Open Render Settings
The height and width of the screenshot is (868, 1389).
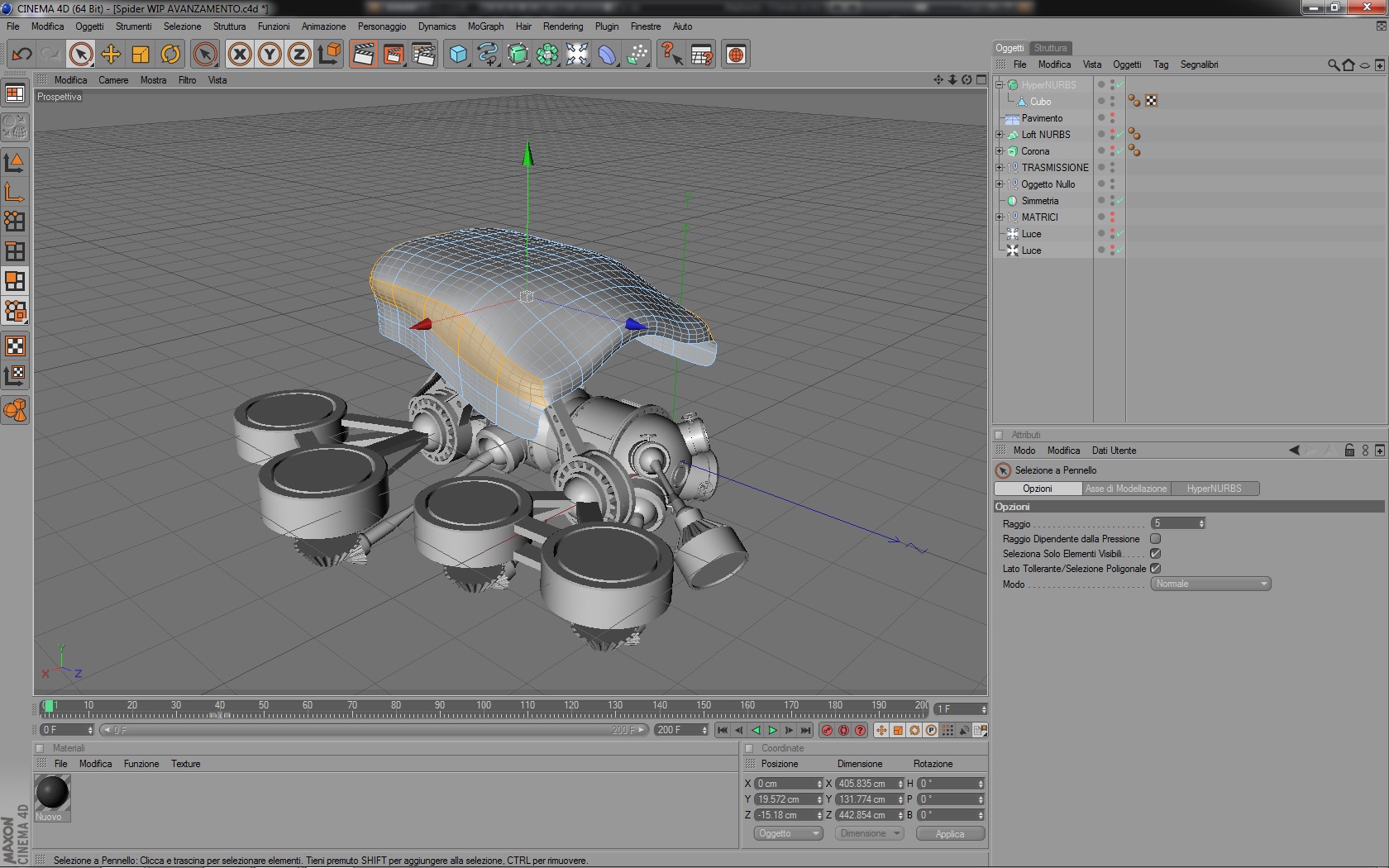[423, 55]
